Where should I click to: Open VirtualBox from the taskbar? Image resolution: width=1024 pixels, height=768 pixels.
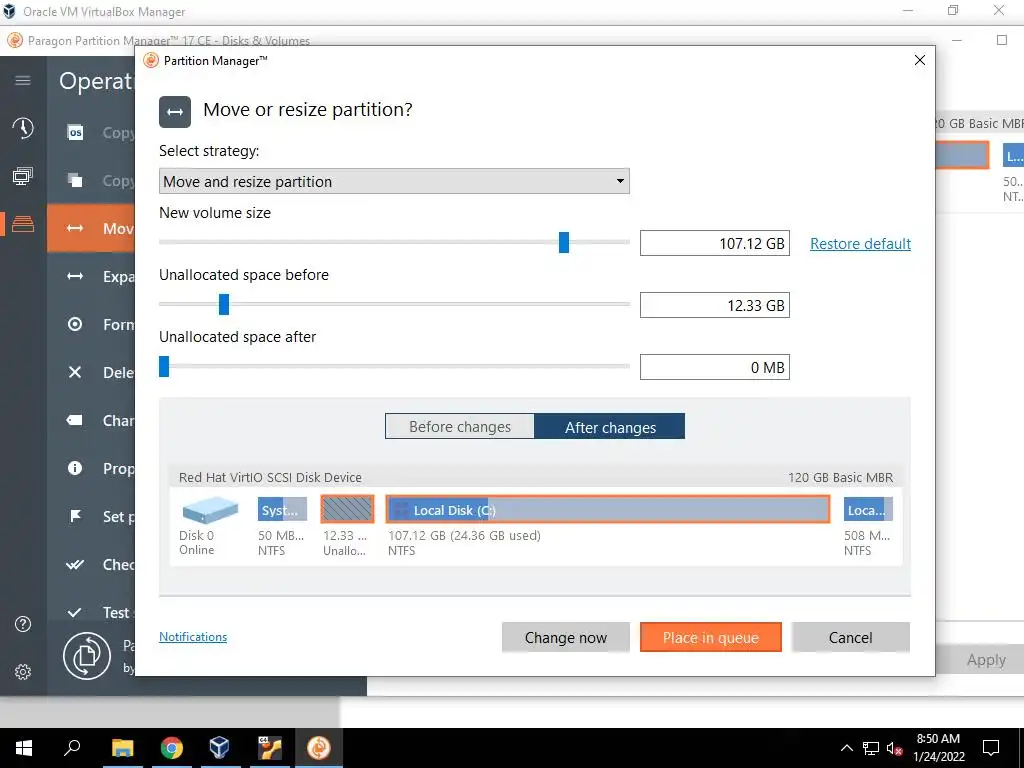tap(220, 748)
